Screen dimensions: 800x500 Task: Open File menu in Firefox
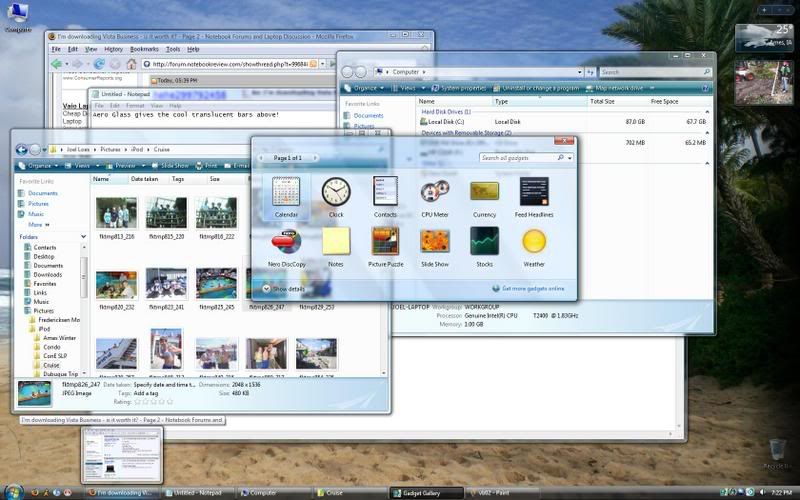56,49
